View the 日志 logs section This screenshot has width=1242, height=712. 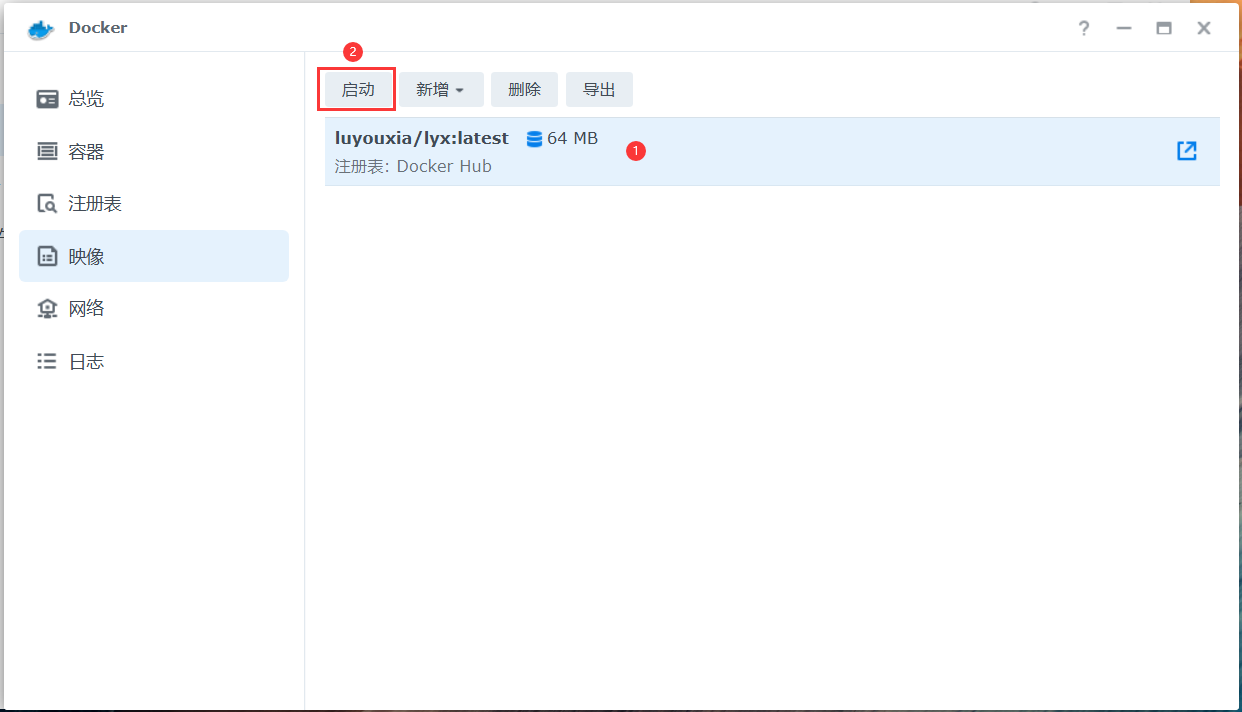point(154,361)
